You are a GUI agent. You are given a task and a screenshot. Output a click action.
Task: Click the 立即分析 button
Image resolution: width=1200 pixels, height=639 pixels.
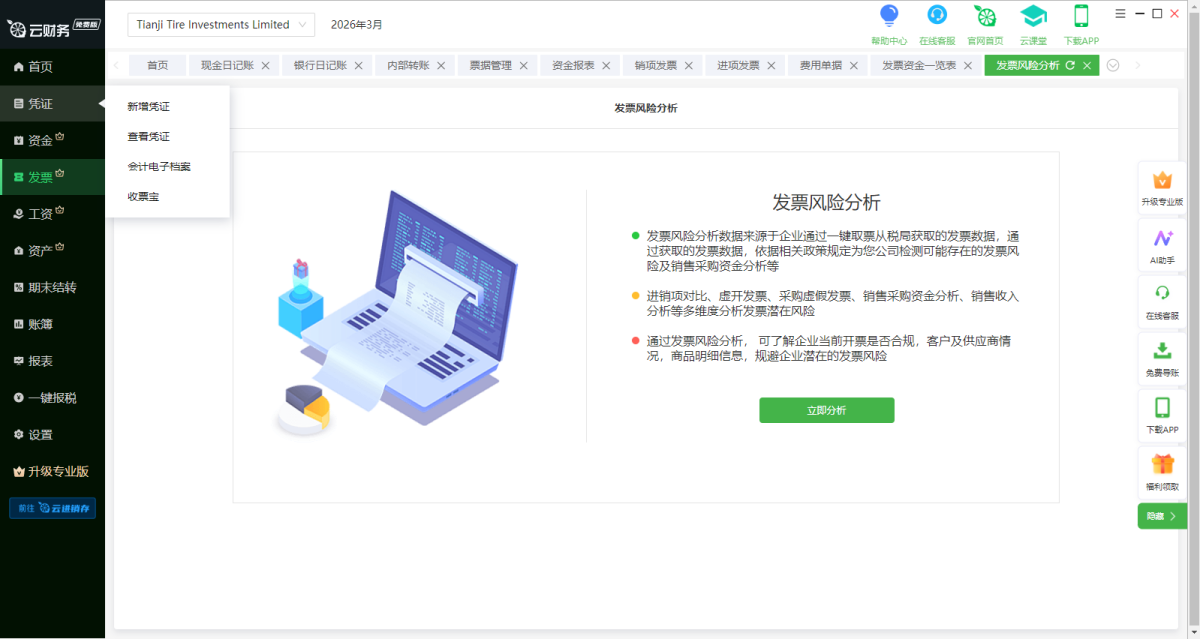(x=826, y=410)
